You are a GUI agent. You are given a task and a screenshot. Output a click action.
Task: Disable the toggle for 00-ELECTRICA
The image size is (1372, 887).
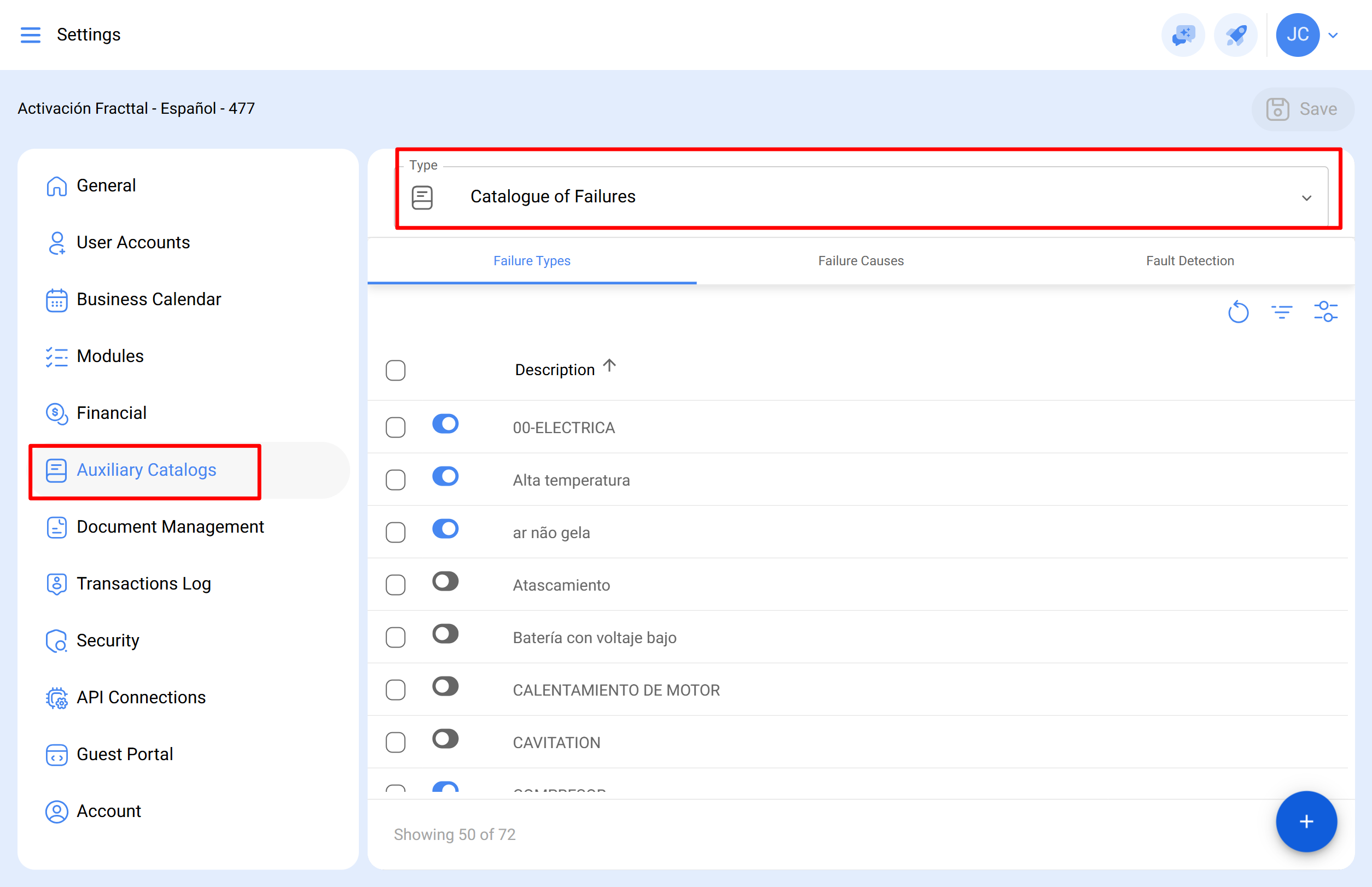[x=445, y=424]
